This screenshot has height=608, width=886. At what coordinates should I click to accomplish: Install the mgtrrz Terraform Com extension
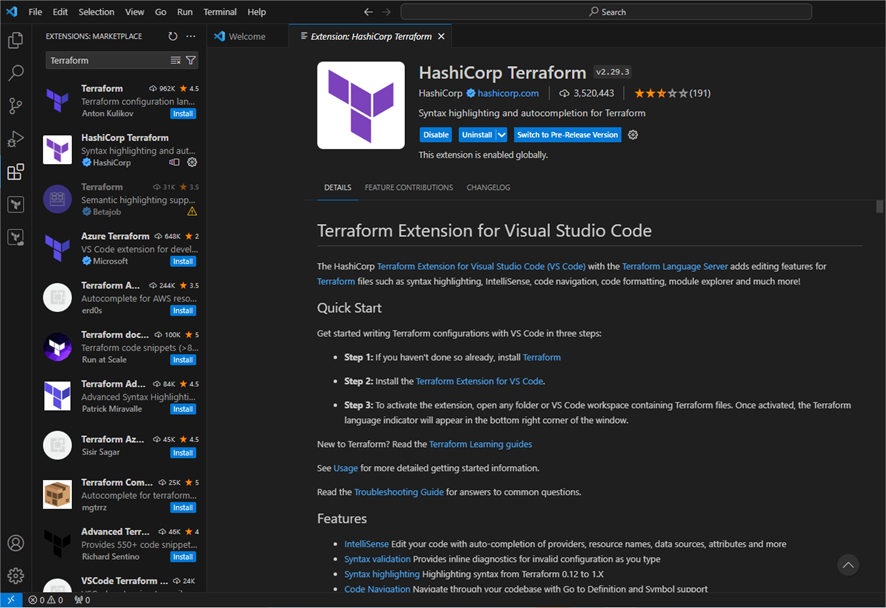pos(183,507)
